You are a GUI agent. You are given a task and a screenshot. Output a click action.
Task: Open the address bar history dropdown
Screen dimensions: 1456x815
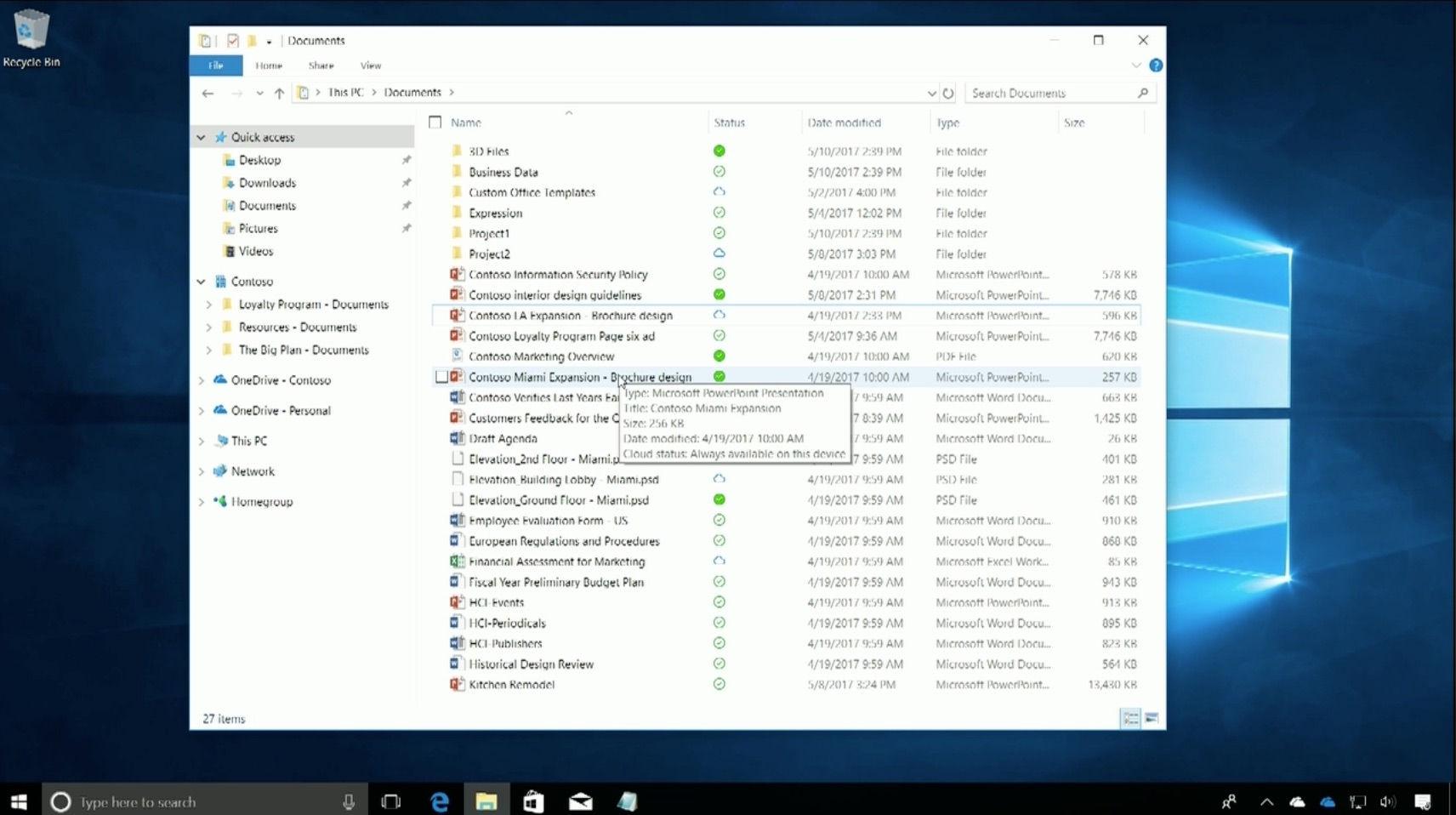[931, 93]
